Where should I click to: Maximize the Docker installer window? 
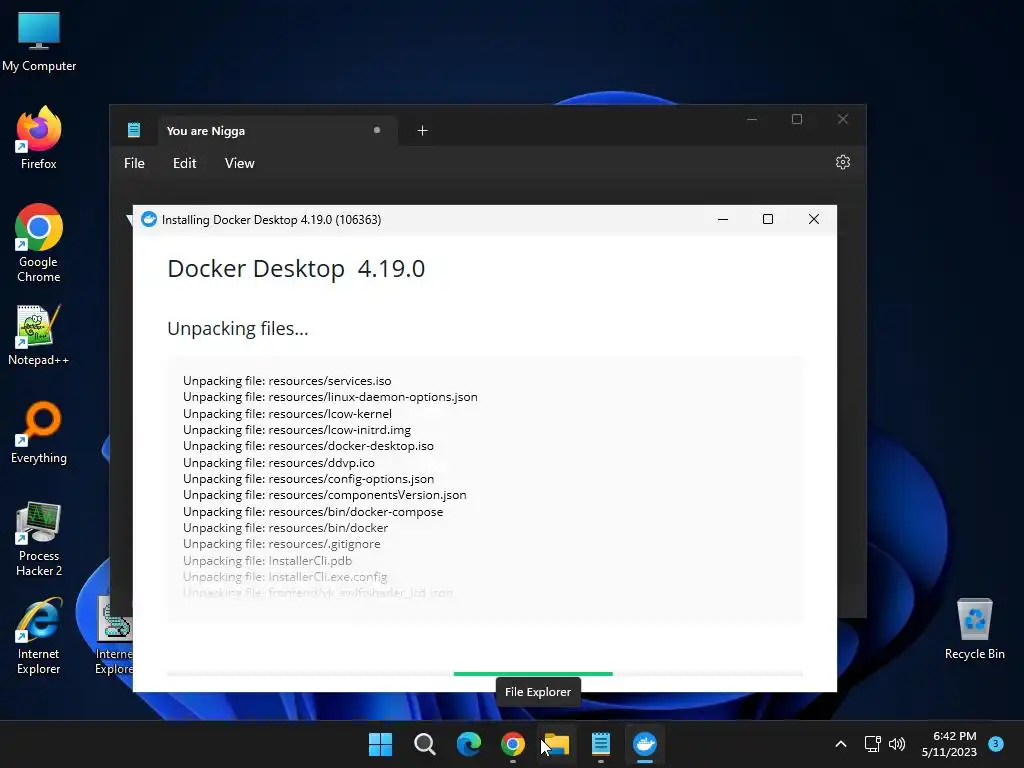click(768, 219)
